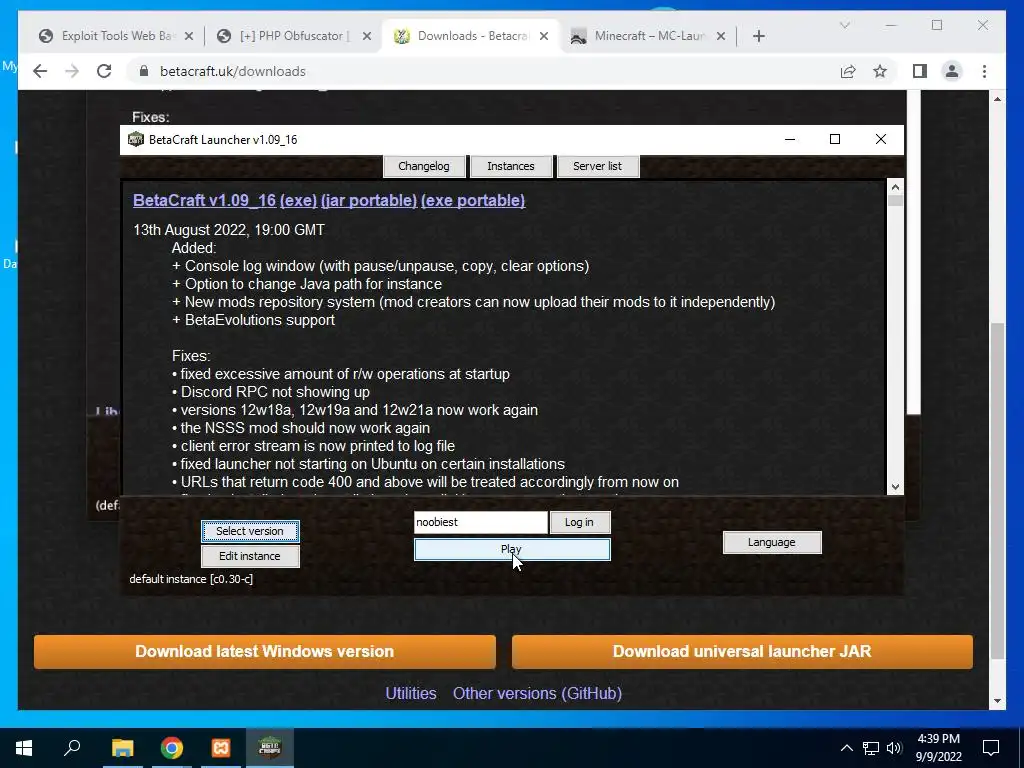Viewport: 1024px width, 768px height.
Task: Close the Downloads - Betacraft tab
Action: coord(543,36)
